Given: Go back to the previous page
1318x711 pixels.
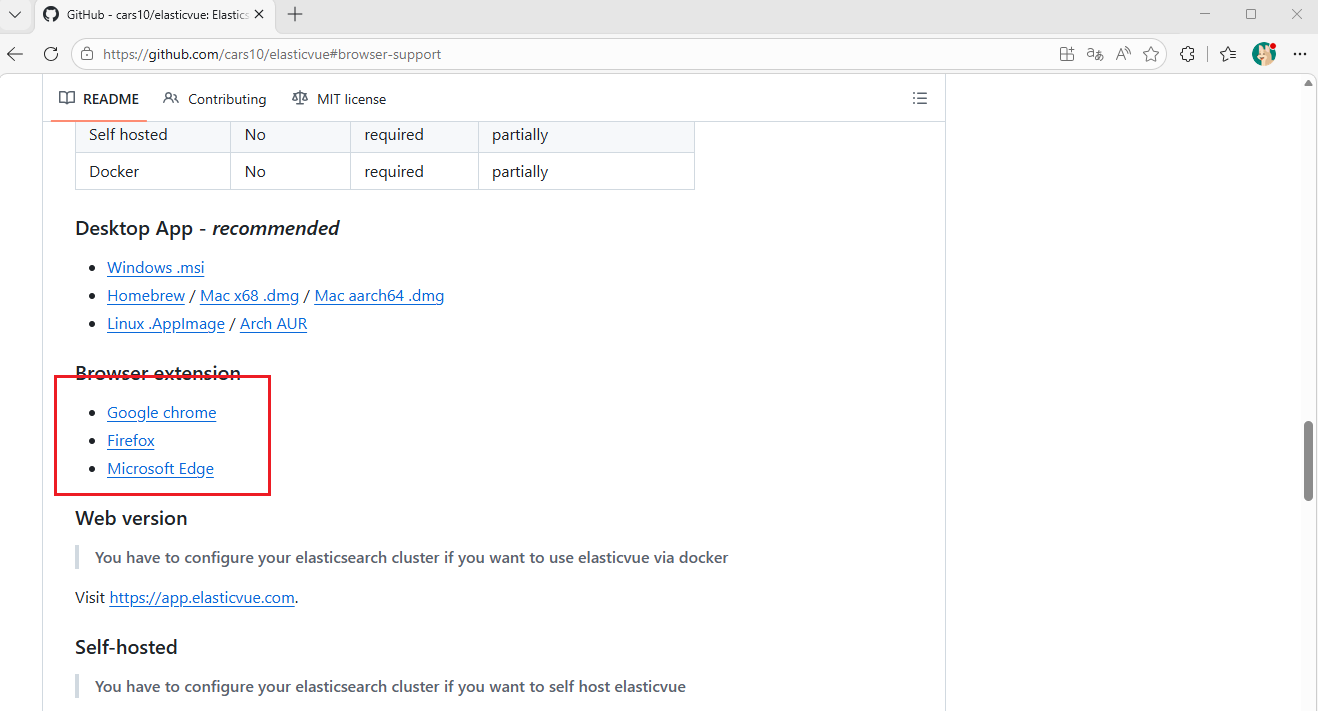Looking at the screenshot, I should (15, 54).
